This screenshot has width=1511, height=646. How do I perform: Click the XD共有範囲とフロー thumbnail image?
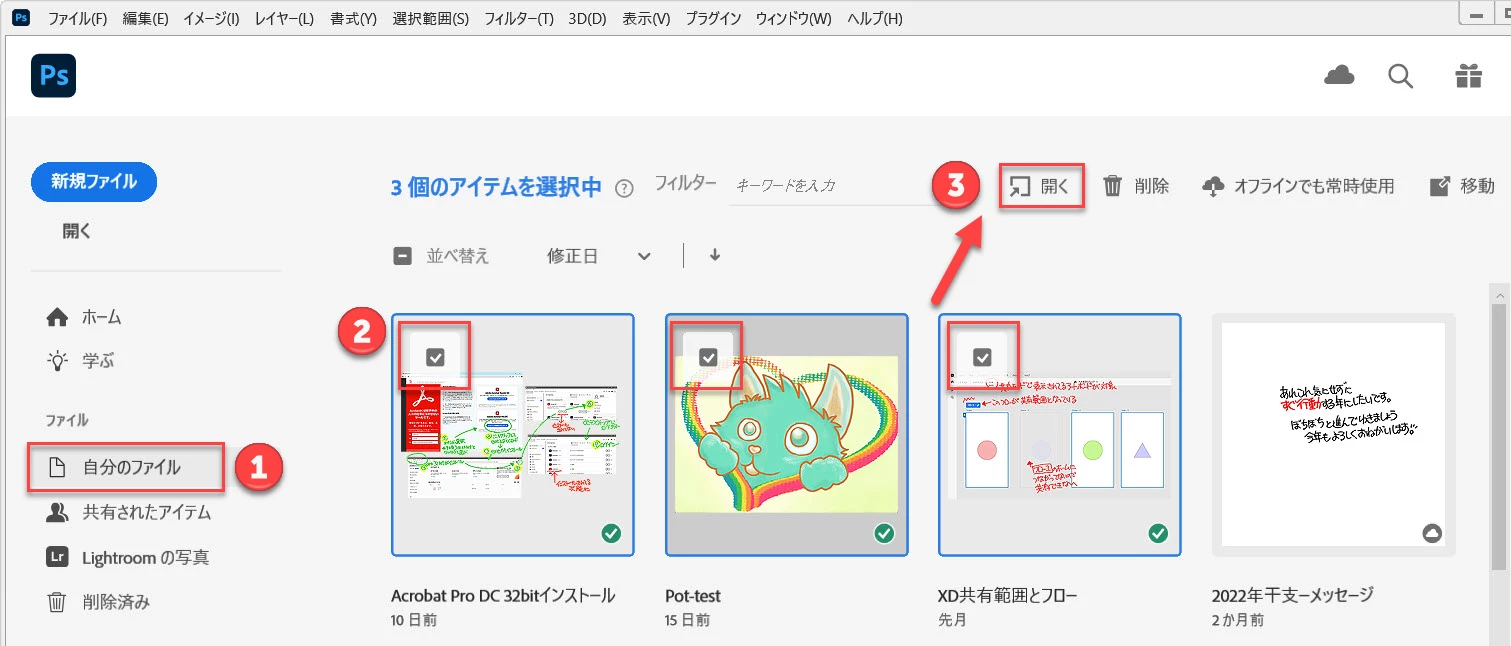[x=1060, y=434]
